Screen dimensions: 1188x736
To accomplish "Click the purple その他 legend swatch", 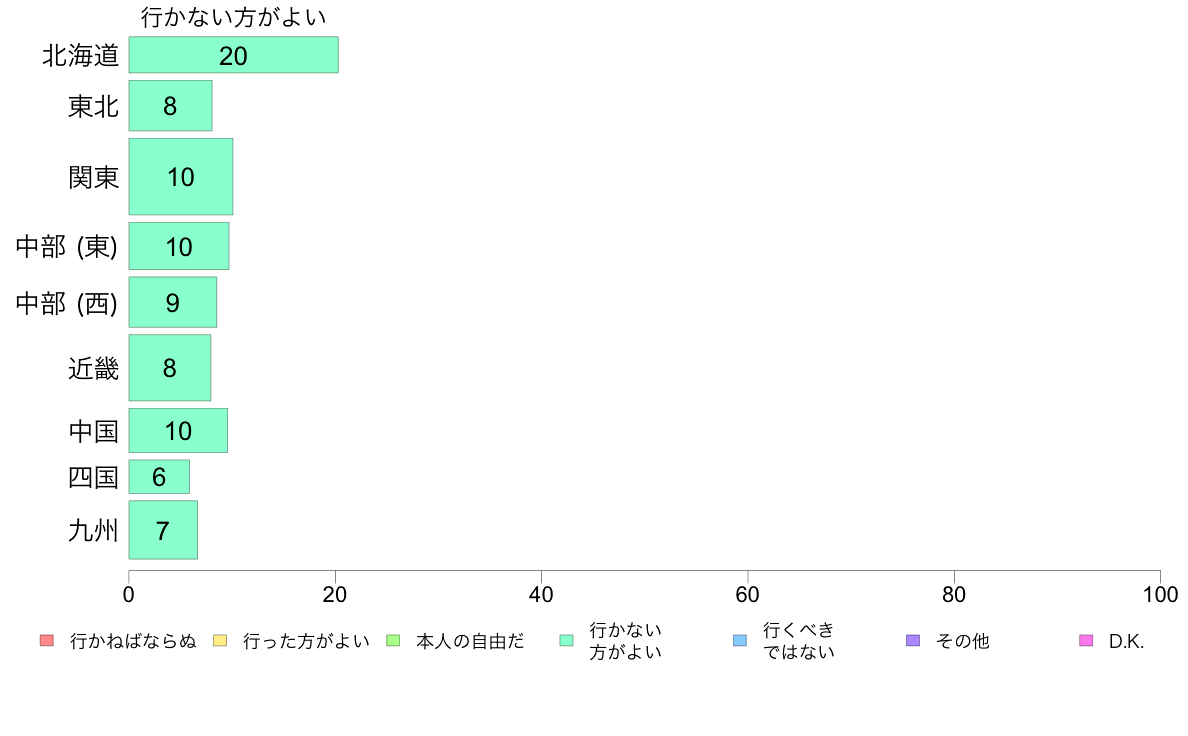I will coord(913,640).
